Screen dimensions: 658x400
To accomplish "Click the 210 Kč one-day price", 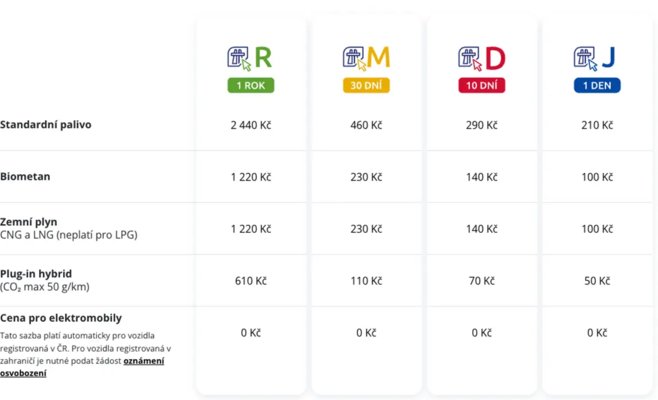I will tap(597, 125).
